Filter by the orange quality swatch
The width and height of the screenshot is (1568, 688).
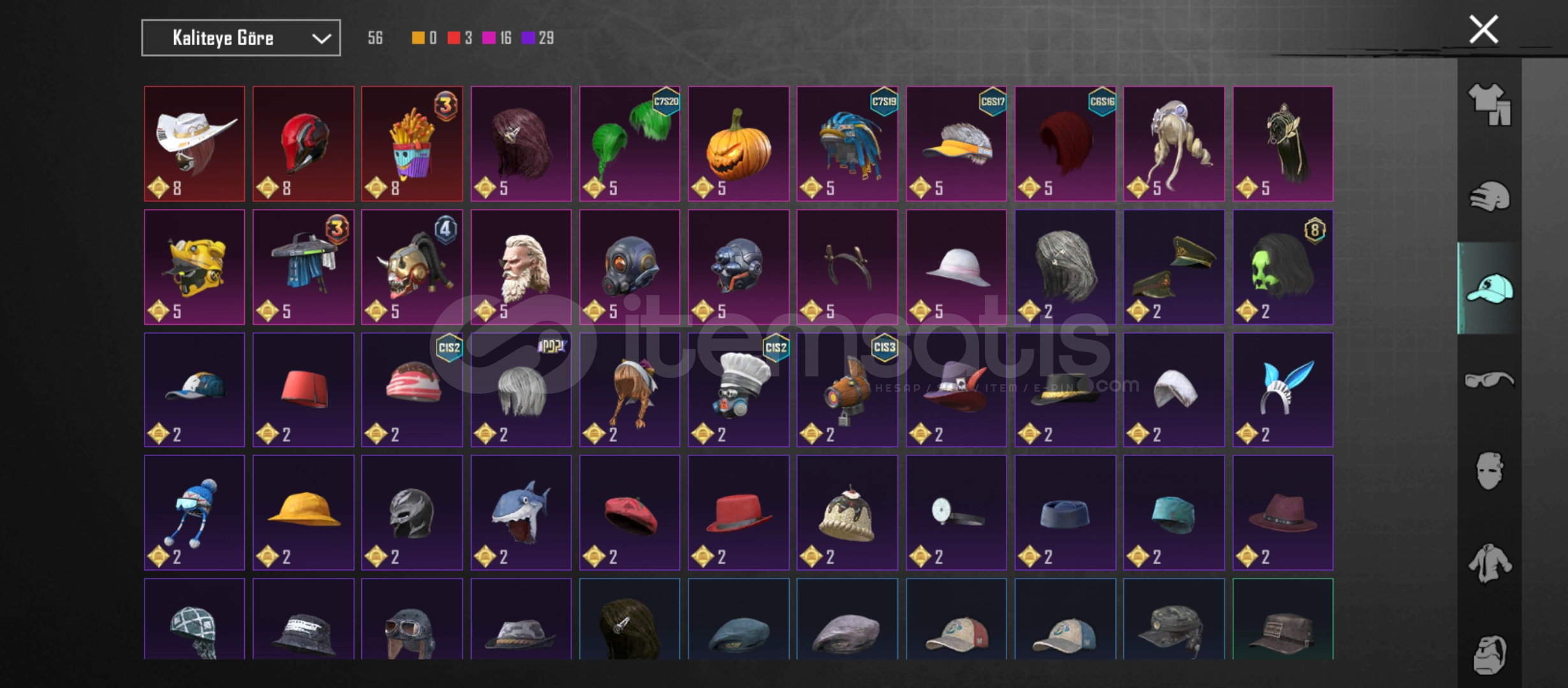coord(418,38)
